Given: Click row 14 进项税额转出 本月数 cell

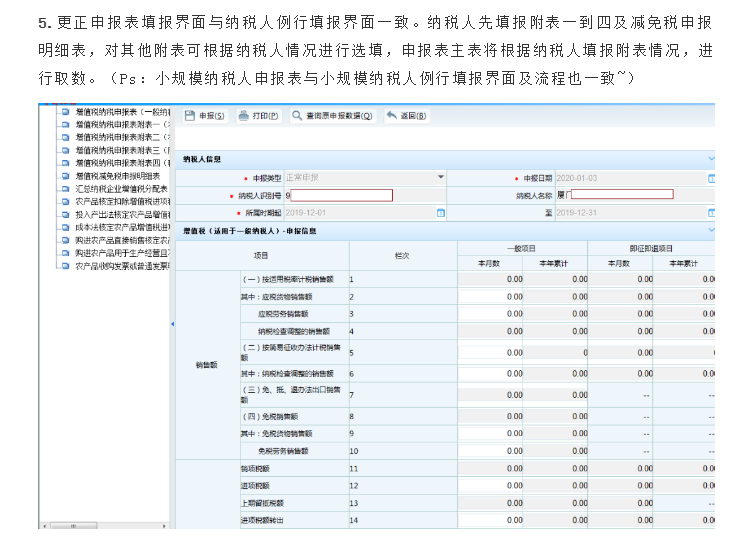Looking at the screenshot, I should click(490, 520).
